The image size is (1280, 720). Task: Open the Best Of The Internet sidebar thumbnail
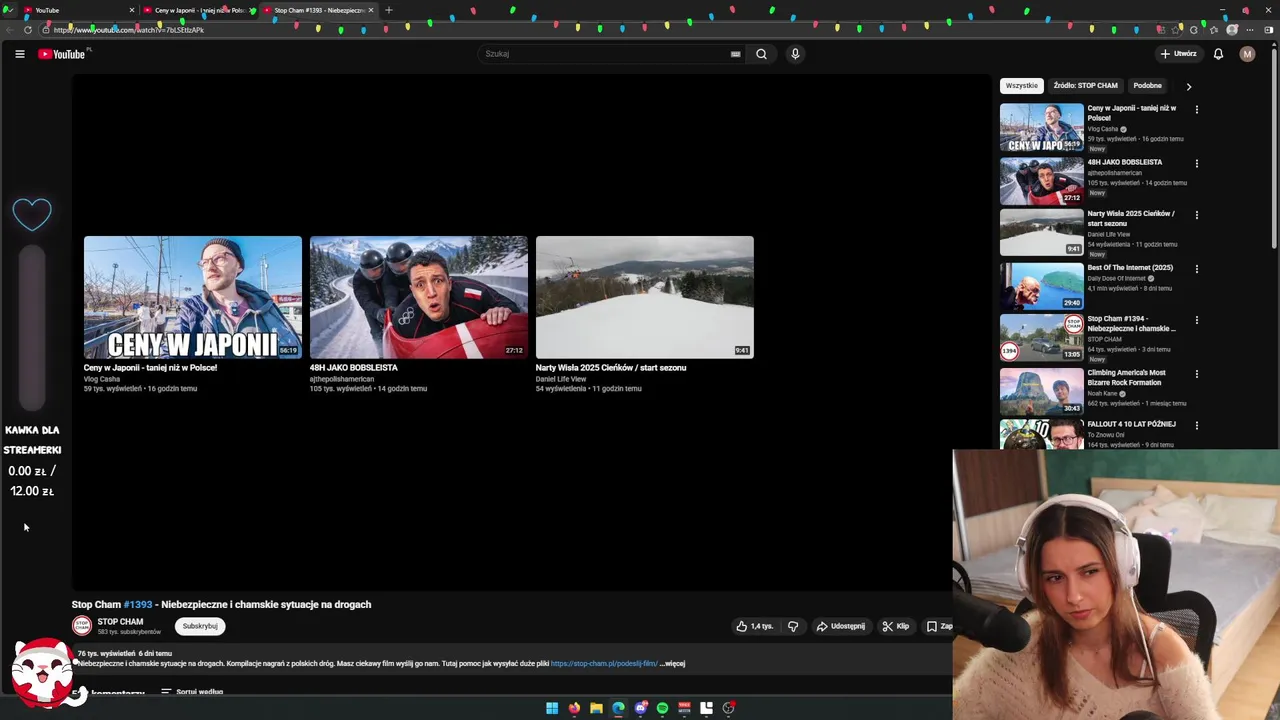click(x=1042, y=287)
